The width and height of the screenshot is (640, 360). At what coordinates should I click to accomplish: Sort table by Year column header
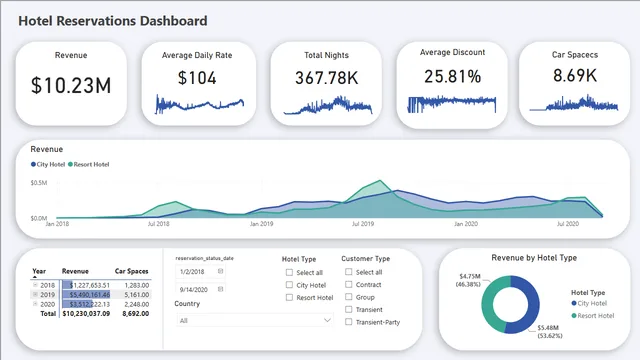39,271
